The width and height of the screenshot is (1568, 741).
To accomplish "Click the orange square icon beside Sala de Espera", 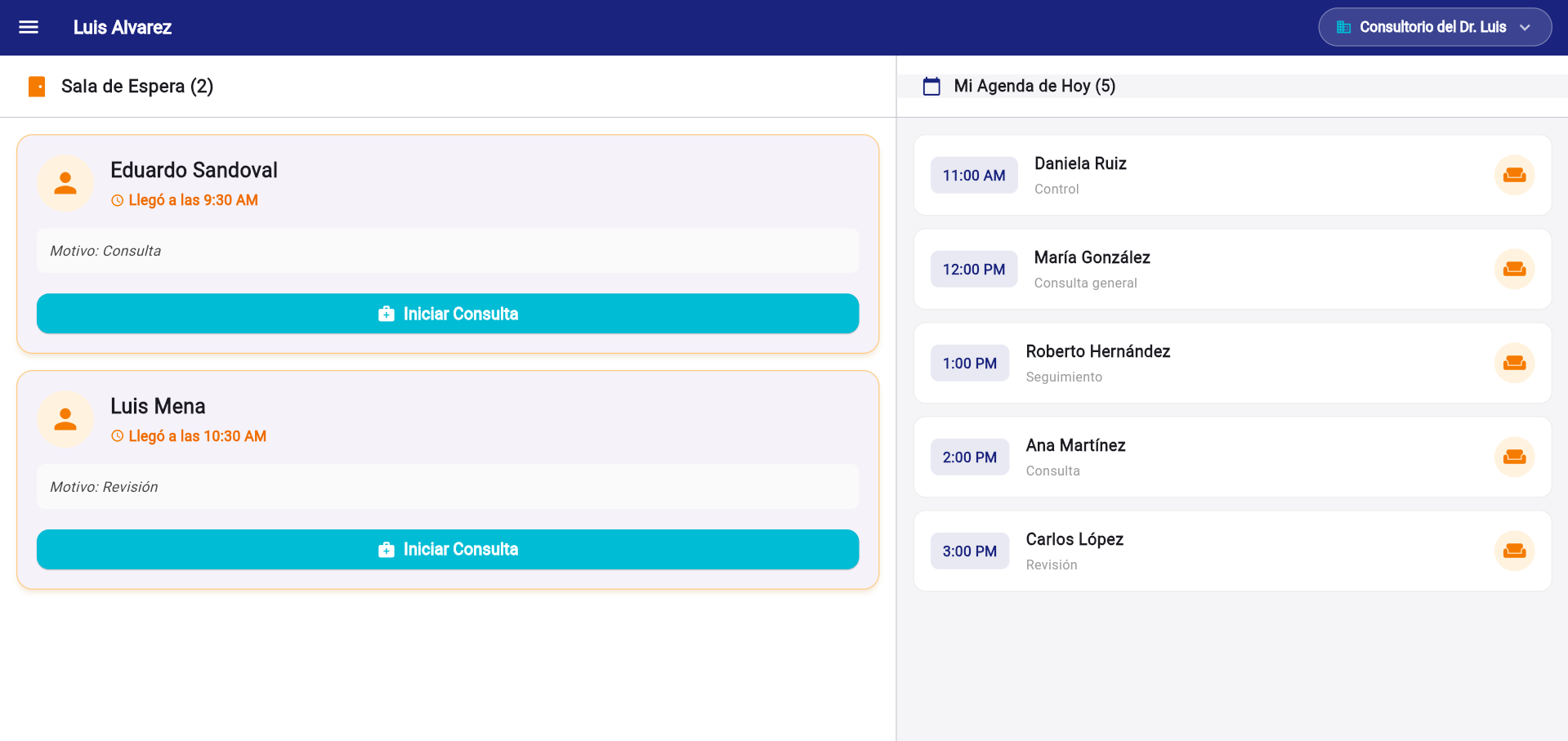I will [x=37, y=86].
